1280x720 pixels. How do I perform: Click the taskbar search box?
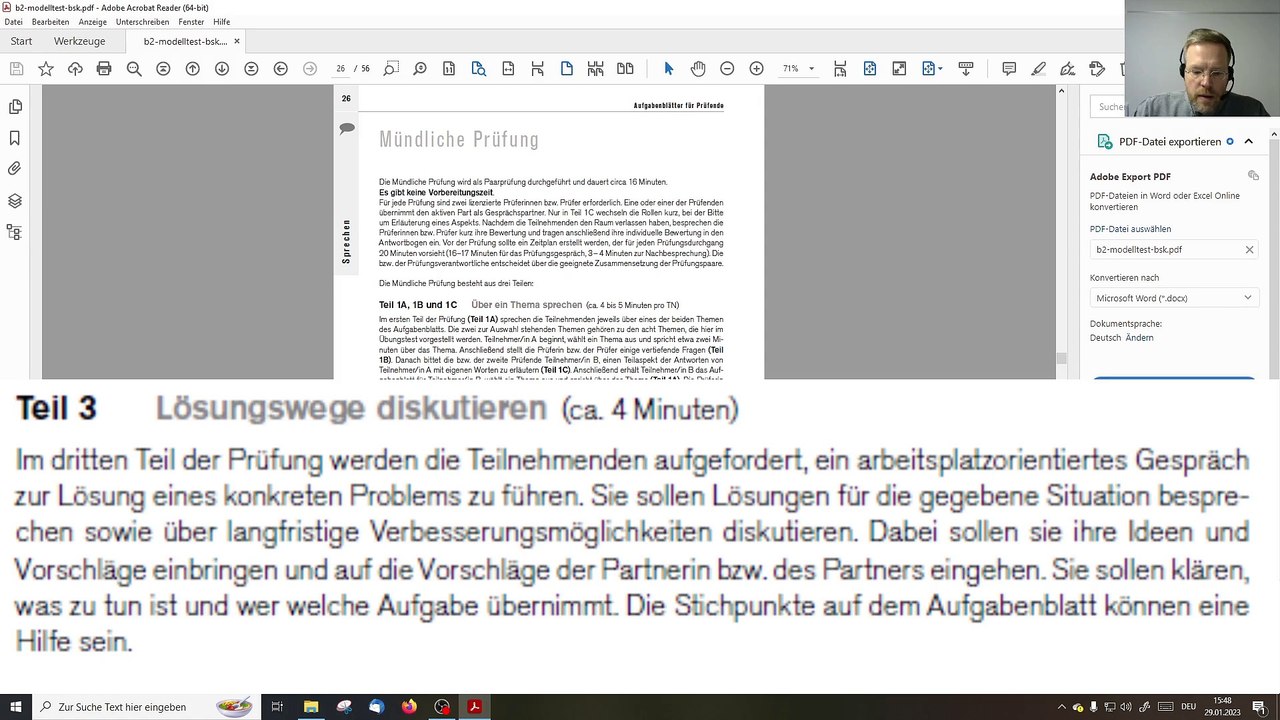[146, 707]
